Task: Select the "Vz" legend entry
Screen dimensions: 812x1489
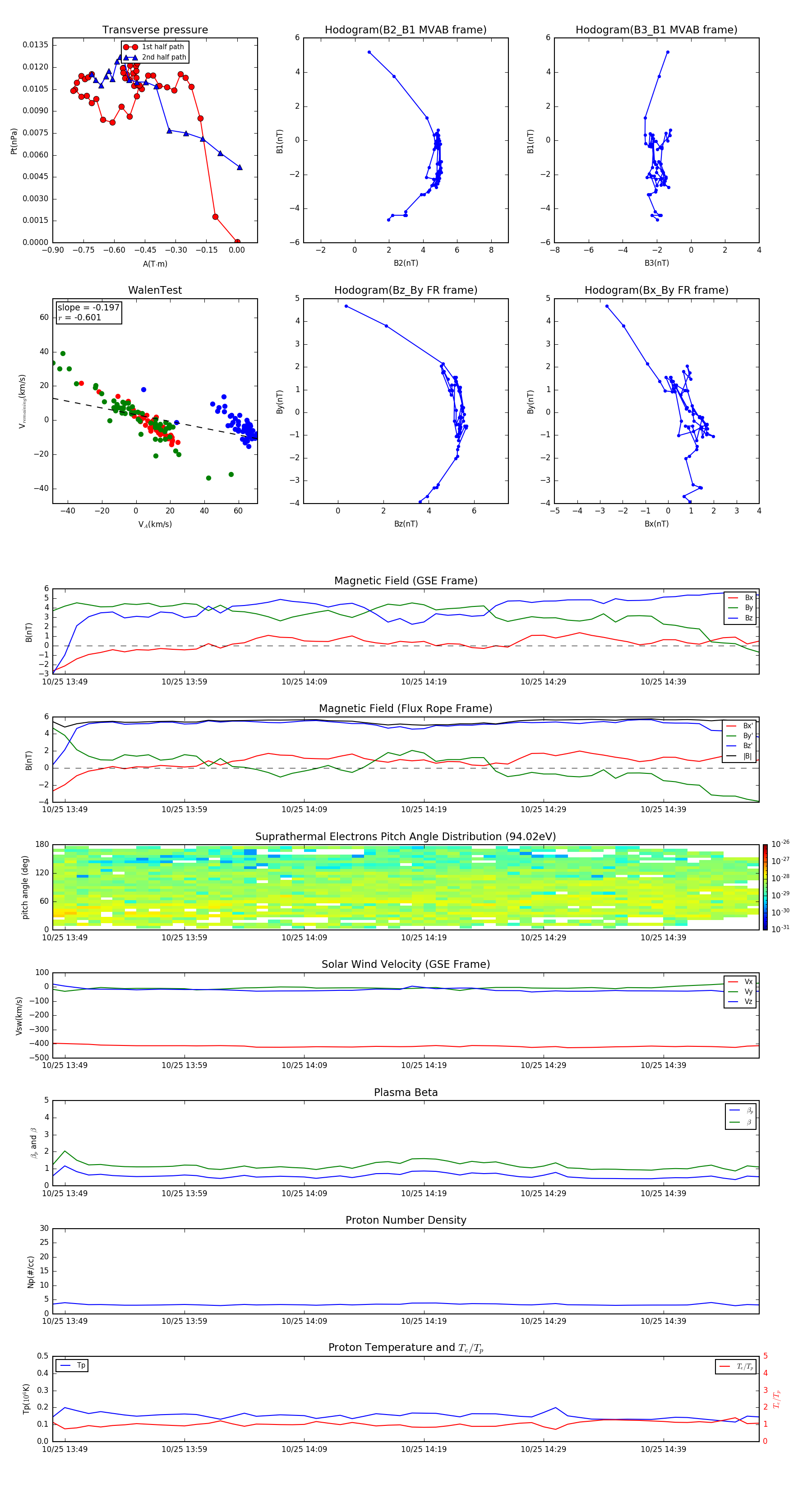Action: tap(740, 1002)
